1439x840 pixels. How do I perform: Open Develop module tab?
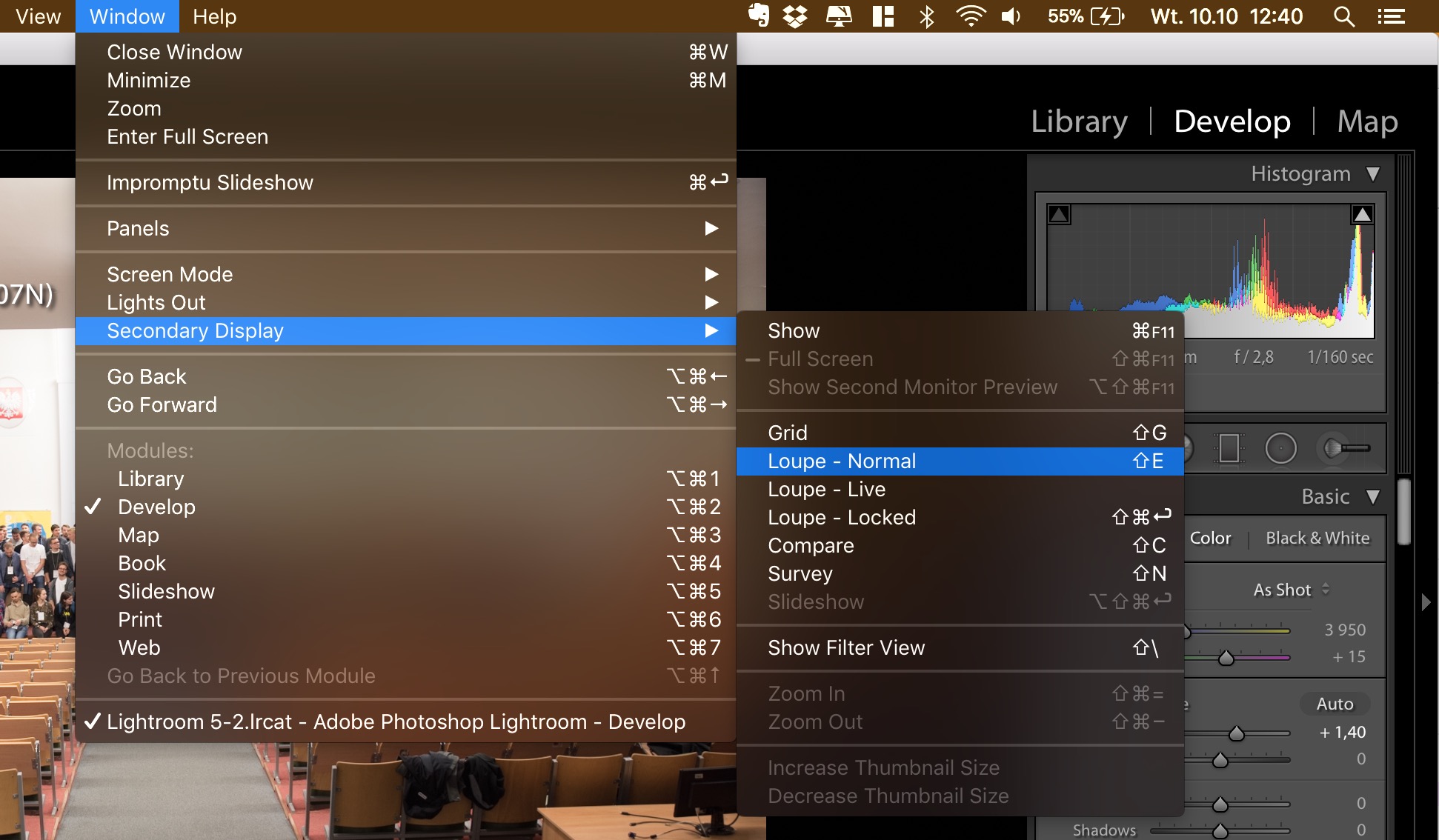[x=1232, y=121]
